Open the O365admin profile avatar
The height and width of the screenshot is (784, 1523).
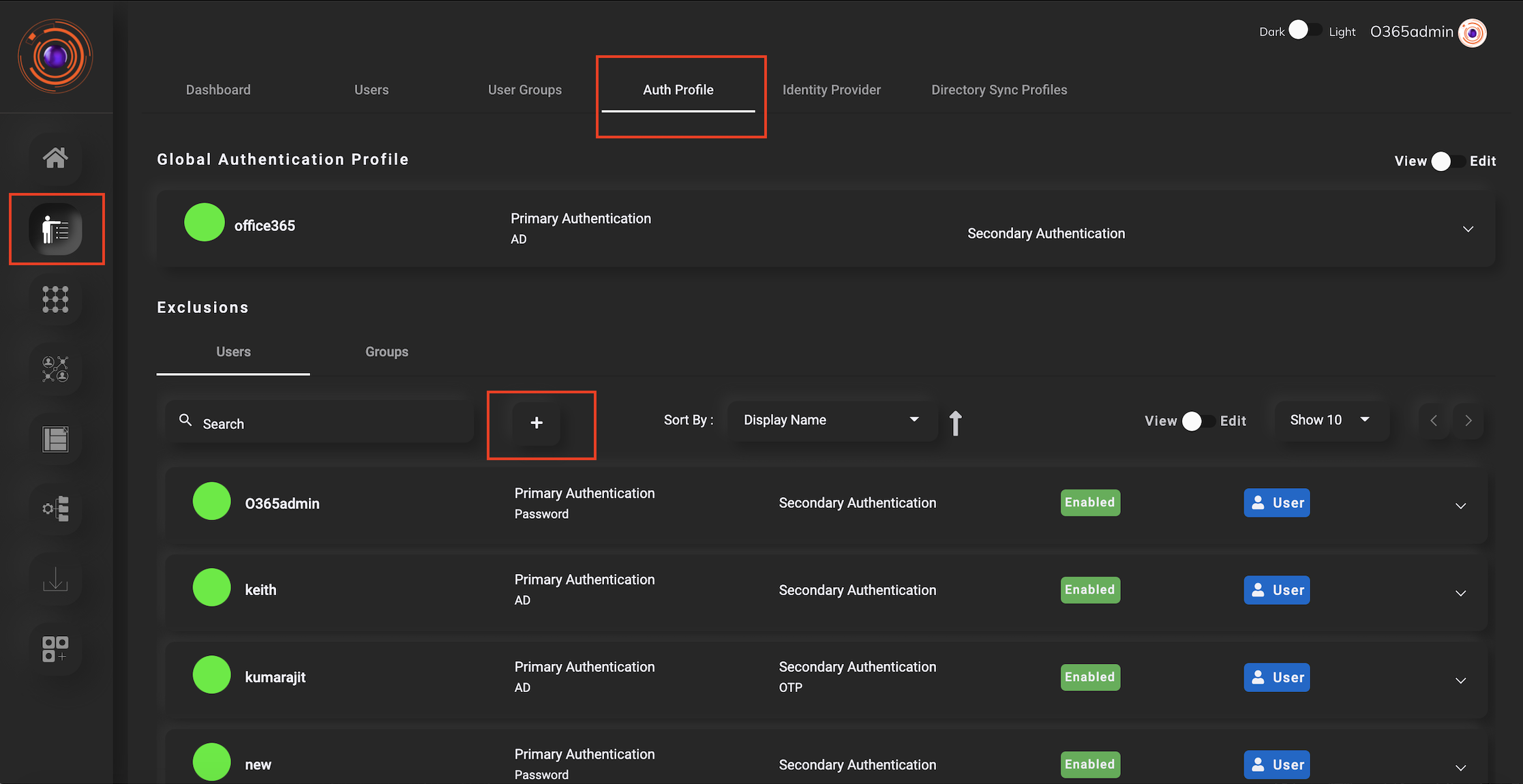tap(1472, 31)
